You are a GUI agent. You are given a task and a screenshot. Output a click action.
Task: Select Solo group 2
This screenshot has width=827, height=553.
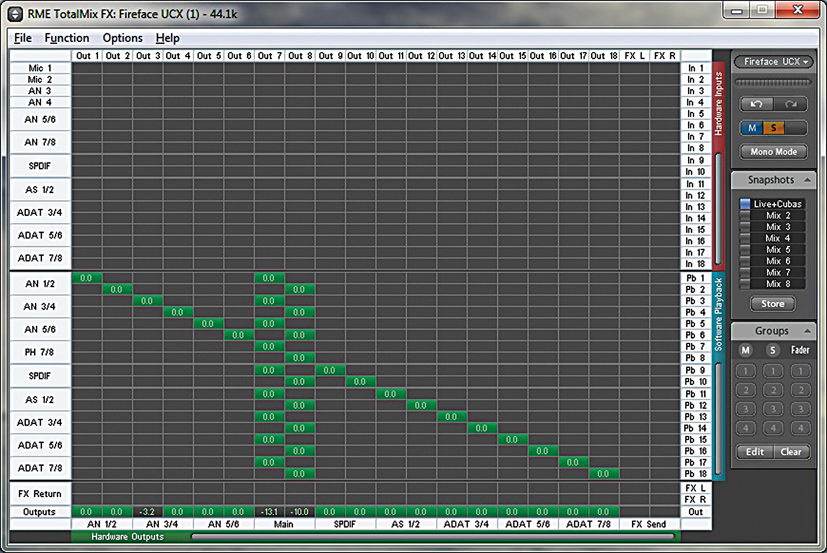773,390
